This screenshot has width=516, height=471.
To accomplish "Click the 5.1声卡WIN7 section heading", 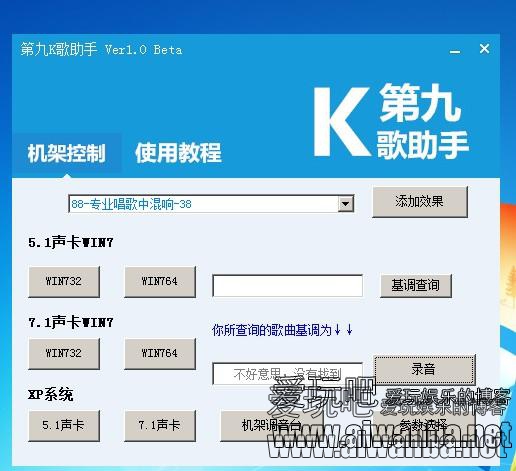I will point(71,242).
